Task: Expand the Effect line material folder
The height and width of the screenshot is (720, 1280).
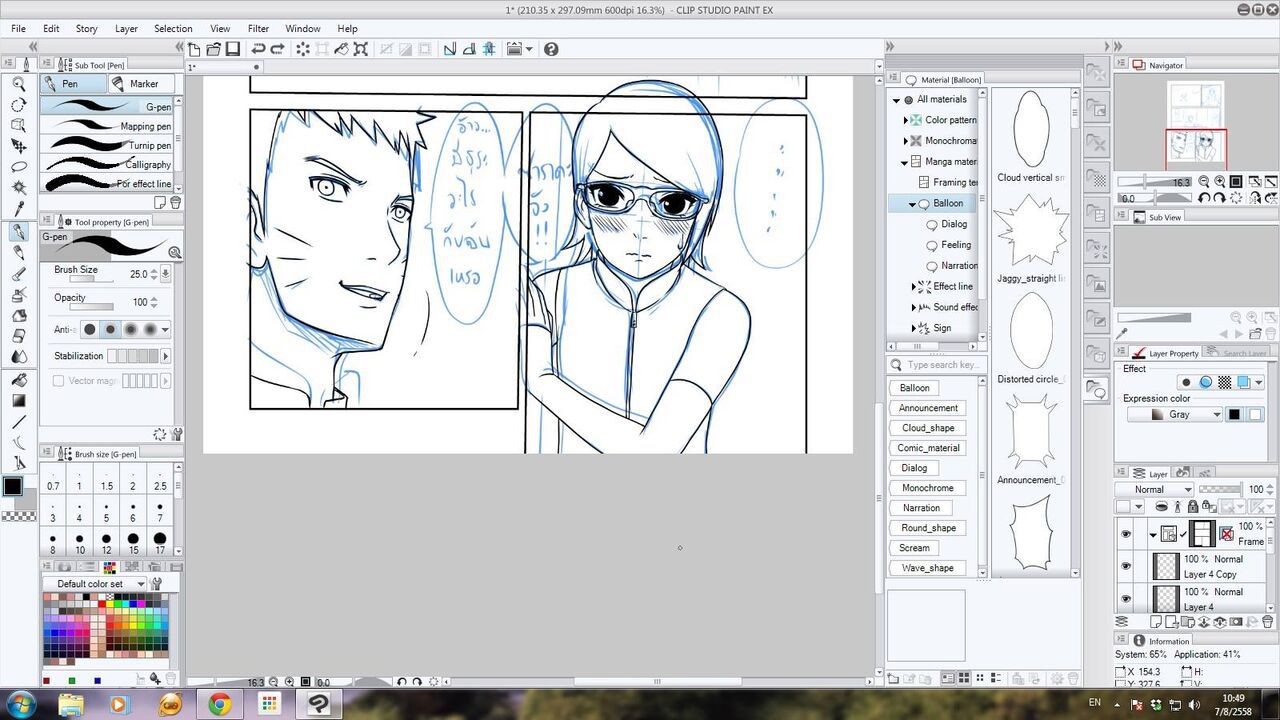Action: click(x=914, y=287)
